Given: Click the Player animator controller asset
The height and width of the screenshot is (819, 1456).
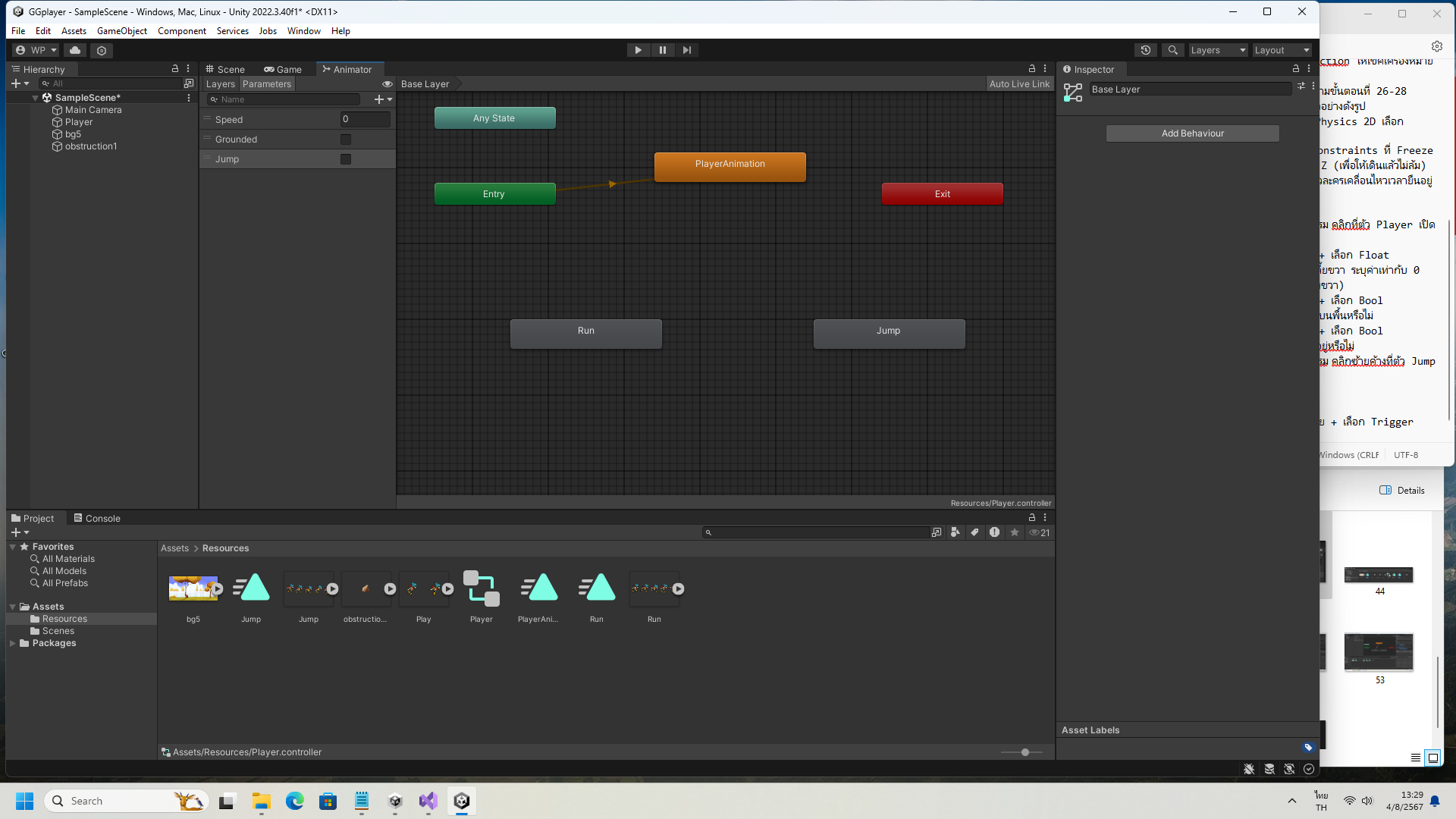Looking at the screenshot, I should click(481, 589).
